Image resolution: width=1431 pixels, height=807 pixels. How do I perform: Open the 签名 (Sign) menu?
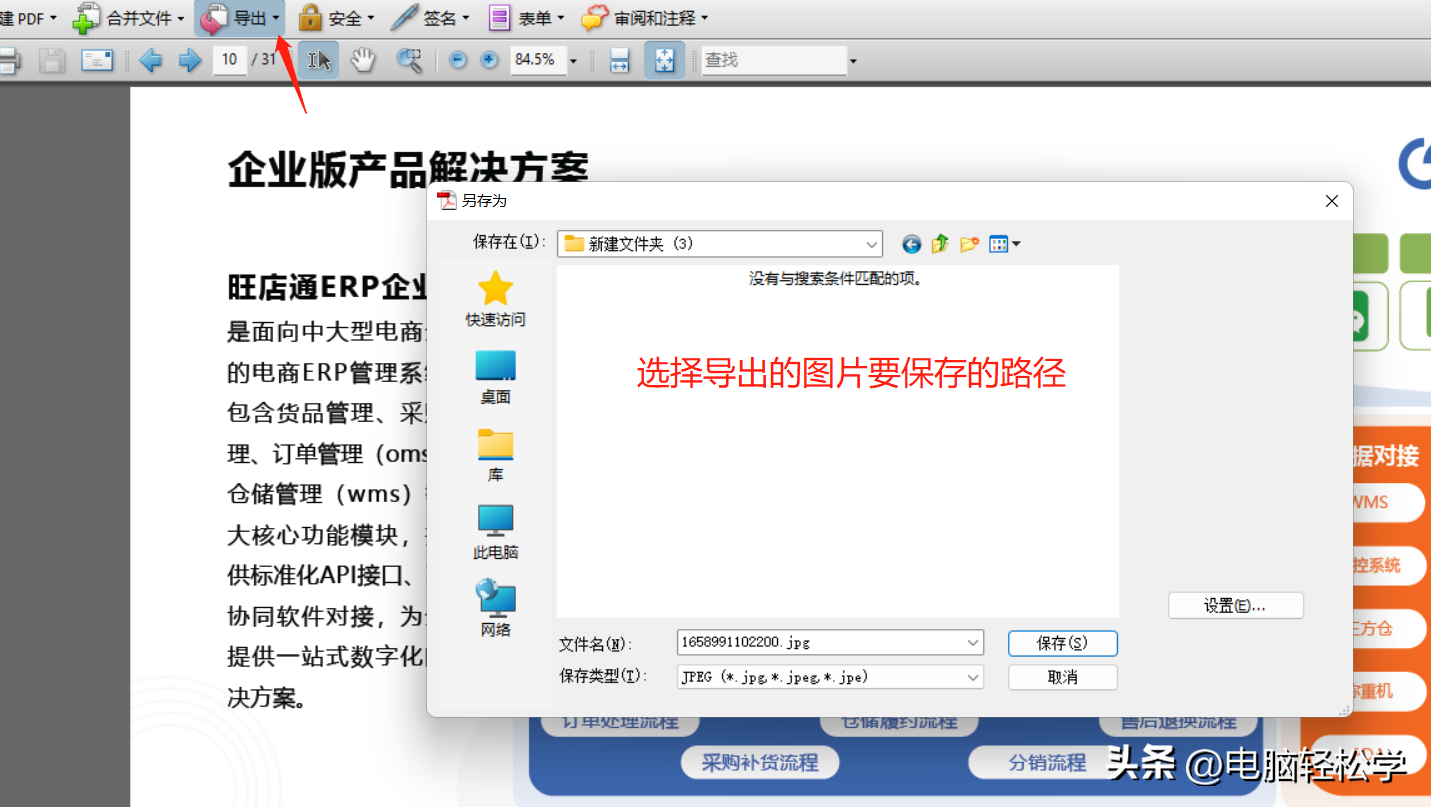431,18
